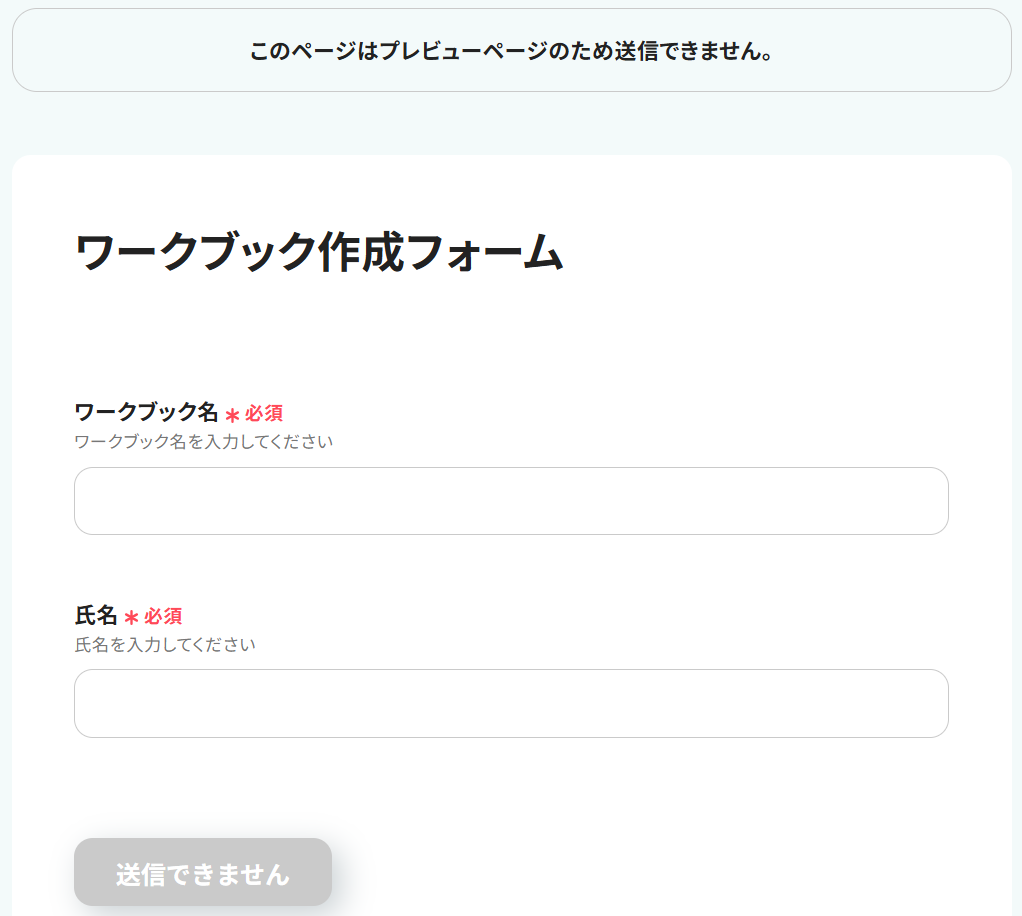Click red asterisk icon beside 氏名
The image size is (1022, 916).
click(131, 617)
